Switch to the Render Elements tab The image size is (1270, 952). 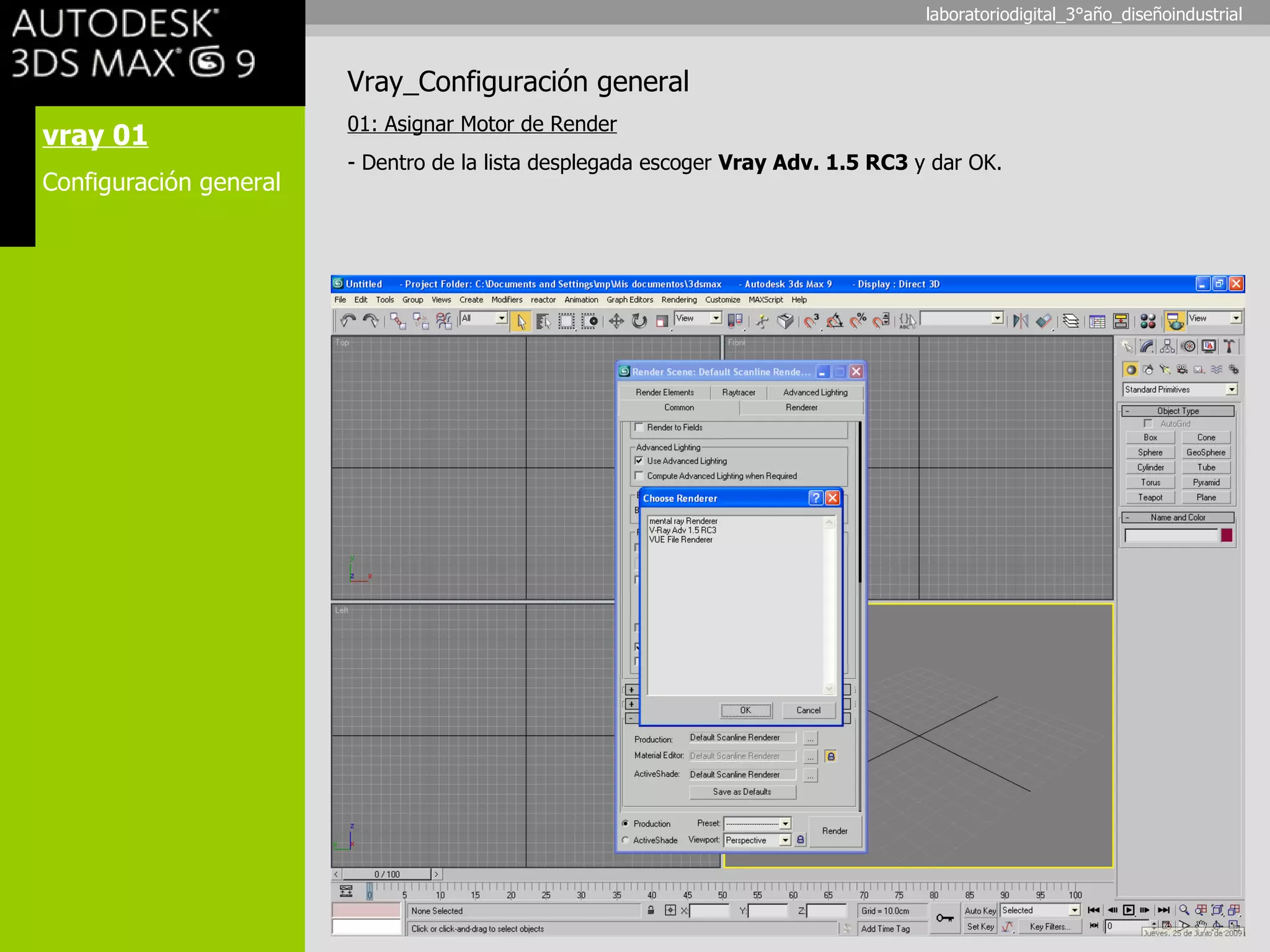click(x=665, y=392)
